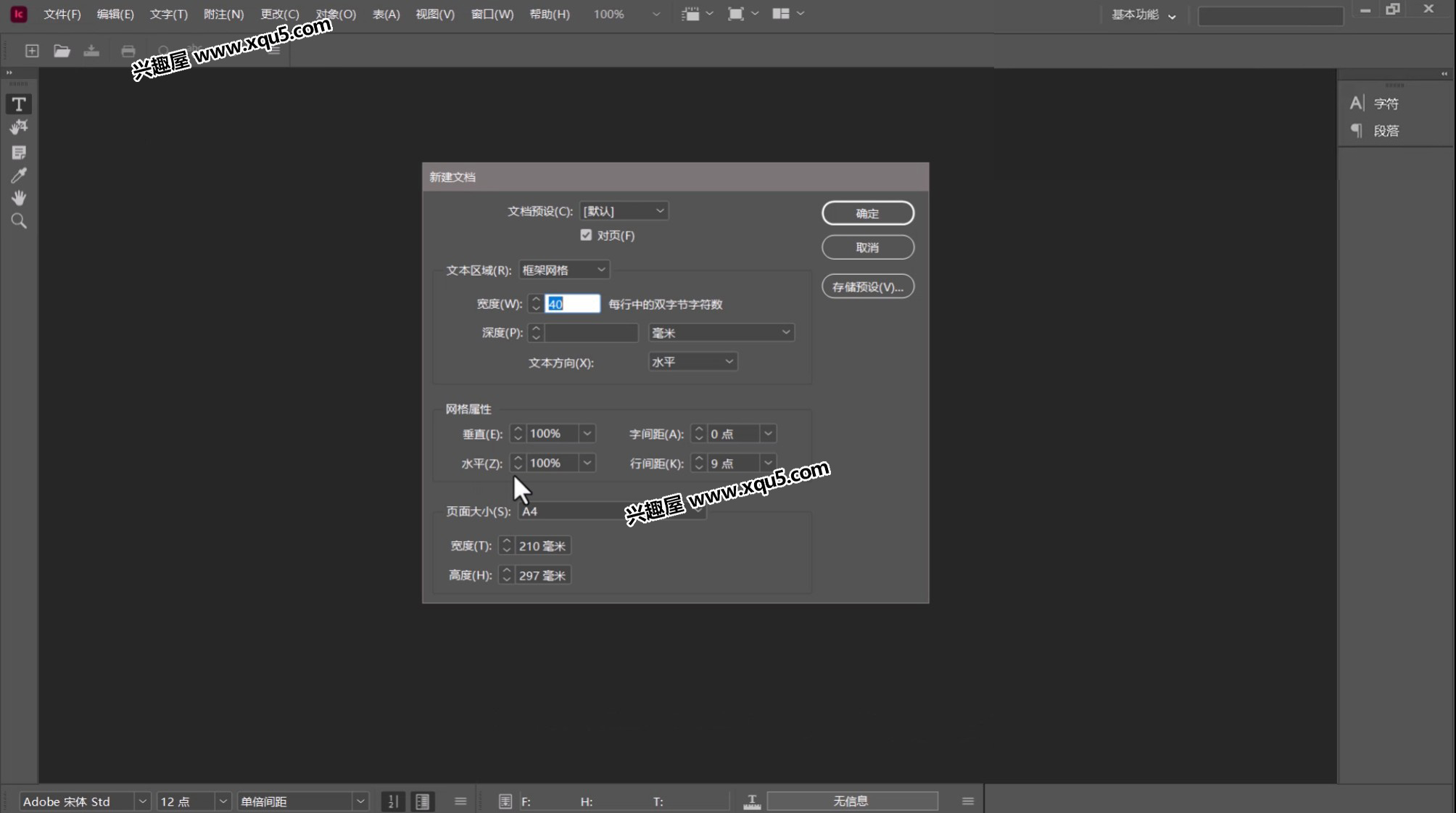The height and width of the screenshot is (813, 1456).
Task: Open the 毫米 unit dropdown
Action: pos(721,332)
